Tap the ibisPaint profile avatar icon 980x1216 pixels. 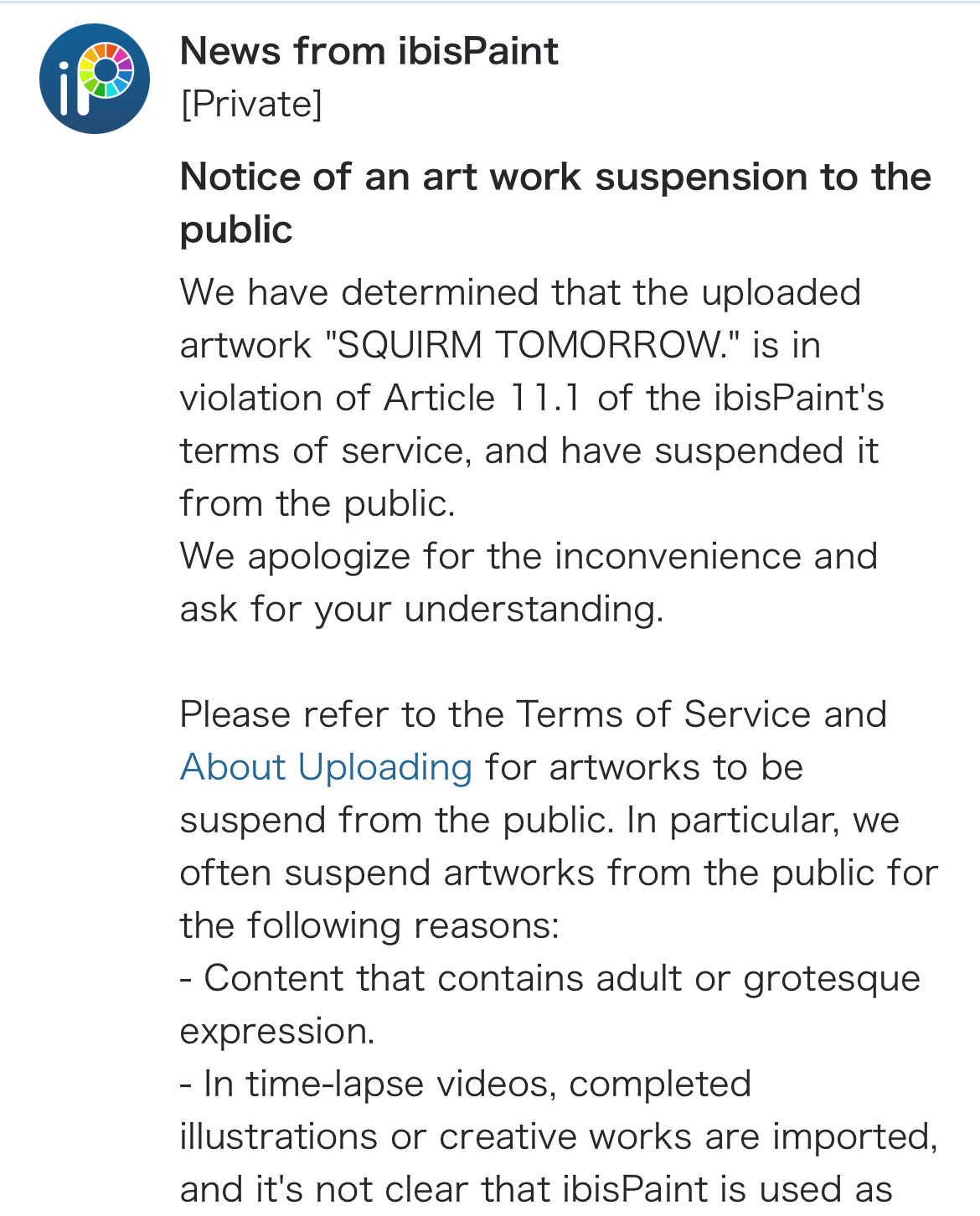[95, 79]
